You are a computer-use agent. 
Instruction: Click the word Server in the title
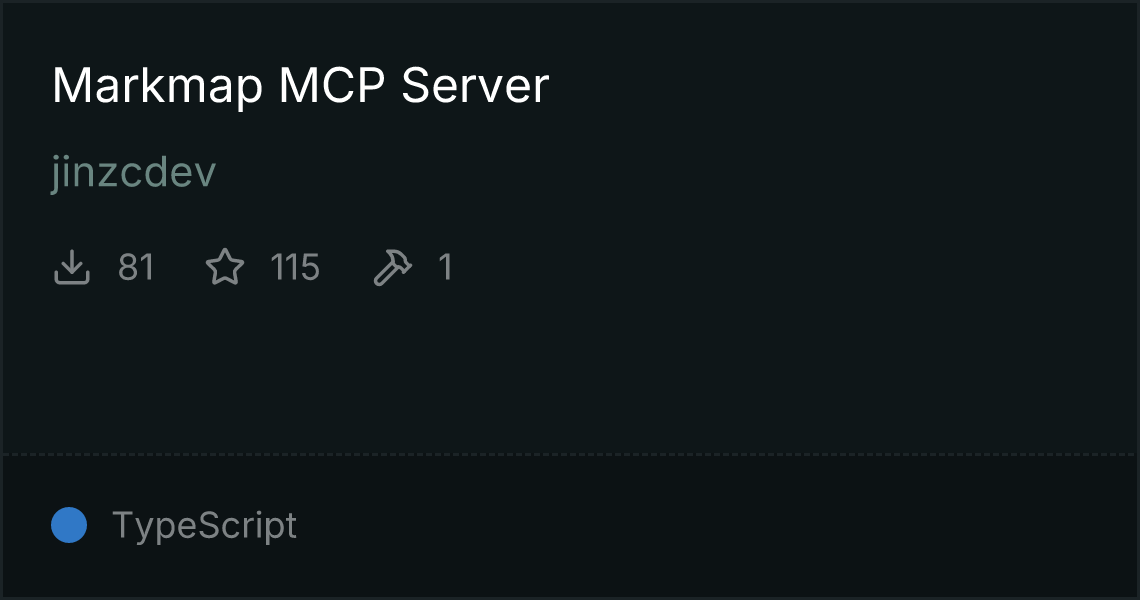point(475,86)
